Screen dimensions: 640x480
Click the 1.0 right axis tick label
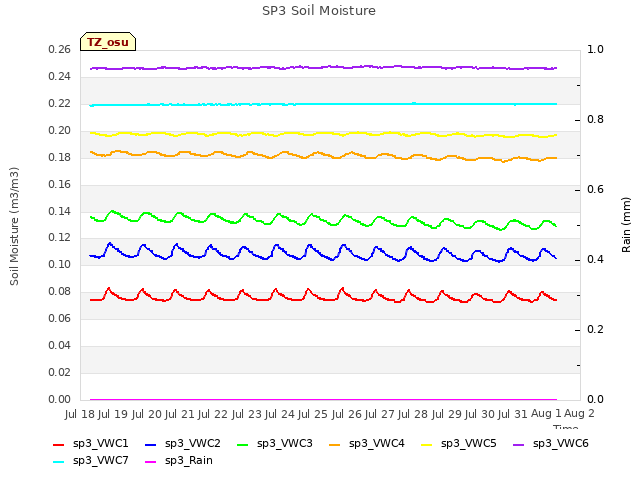pyautogui.click(x=595, y=49)
